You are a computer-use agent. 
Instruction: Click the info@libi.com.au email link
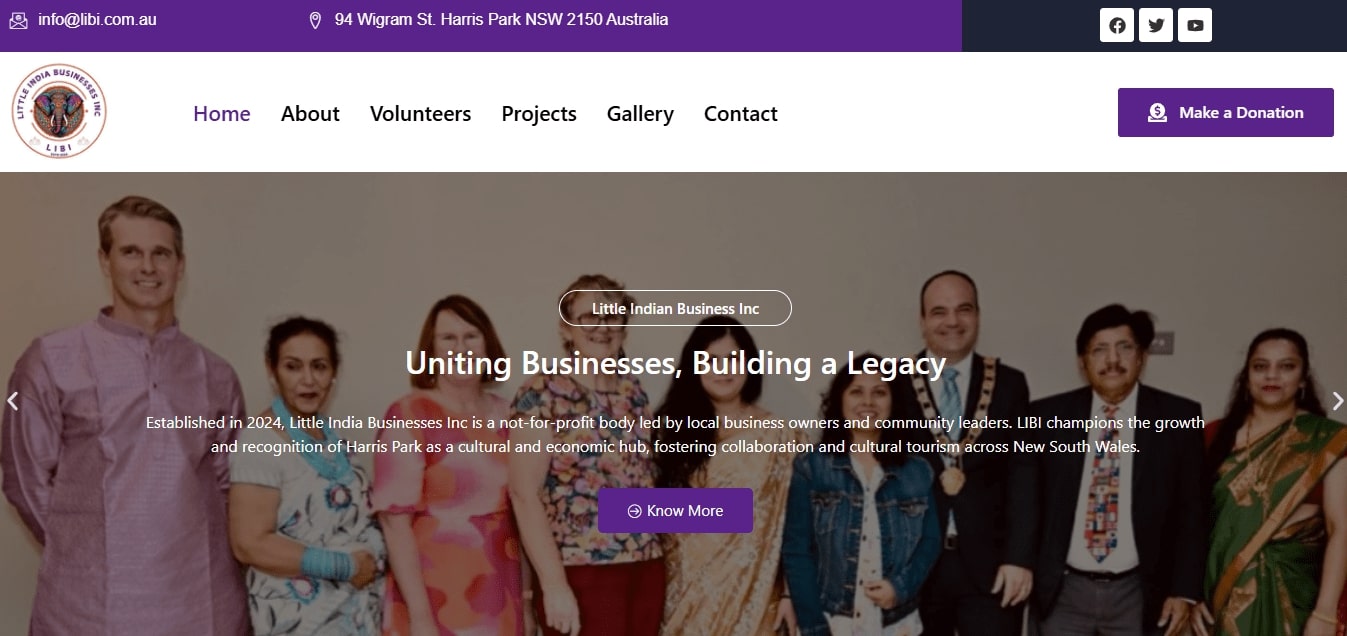(97, 20)
